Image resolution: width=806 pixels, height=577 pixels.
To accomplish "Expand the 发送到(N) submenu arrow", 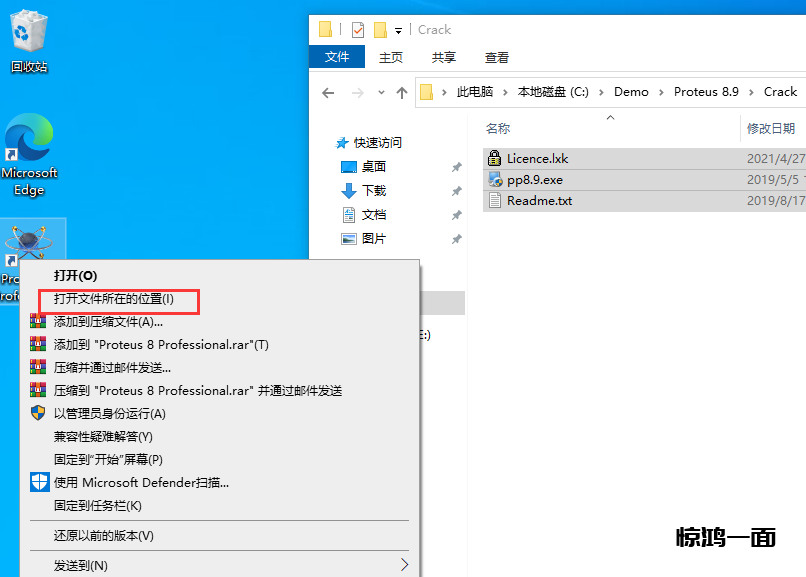I will (x=404, y=565).
